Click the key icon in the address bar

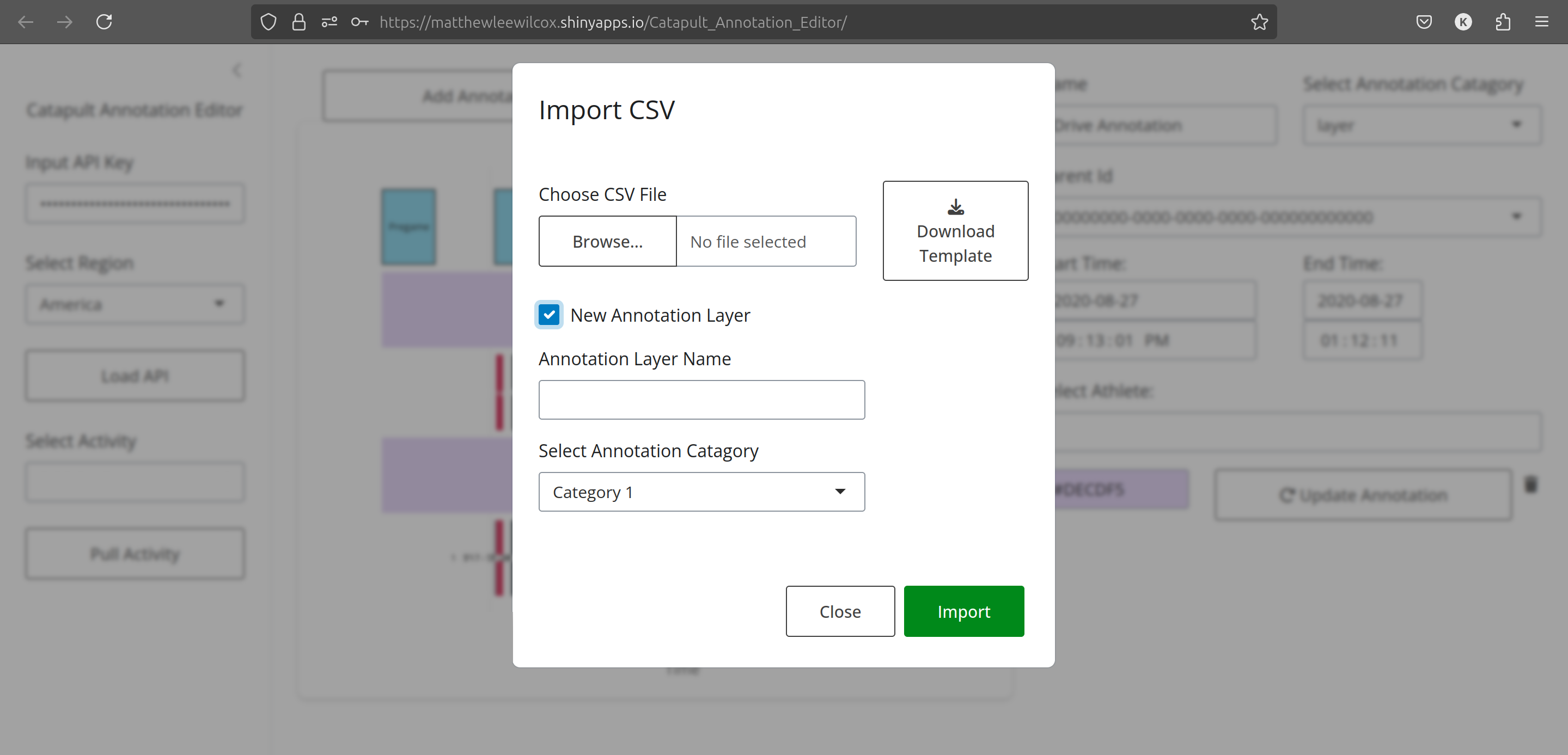pyautogui.click(x=360, y=22)
